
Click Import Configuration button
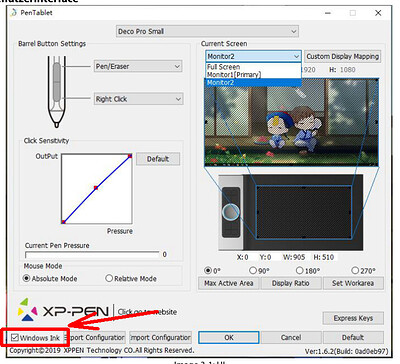tap(160, 337)
